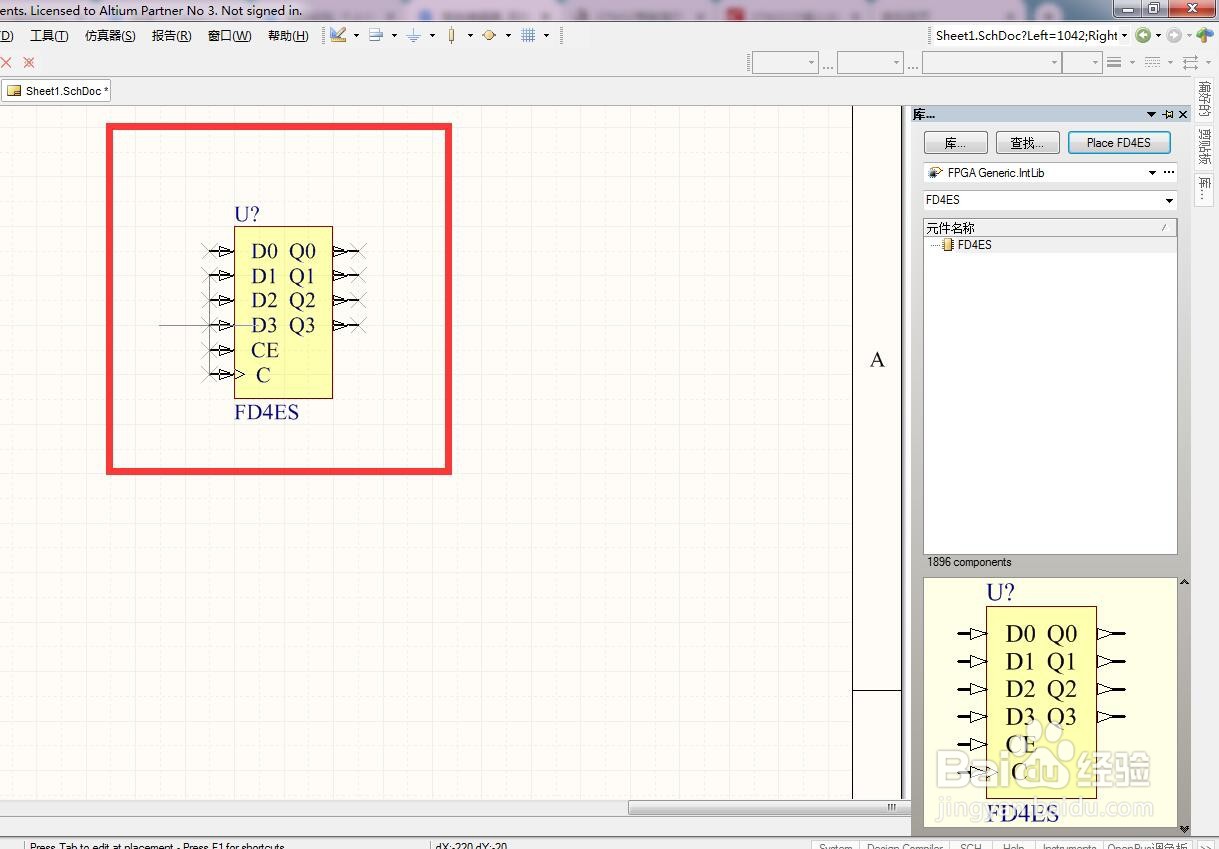This screenshot has height=849, width=1219.
Task: Click the single red X clear icon
Action: tap(6, 62)
